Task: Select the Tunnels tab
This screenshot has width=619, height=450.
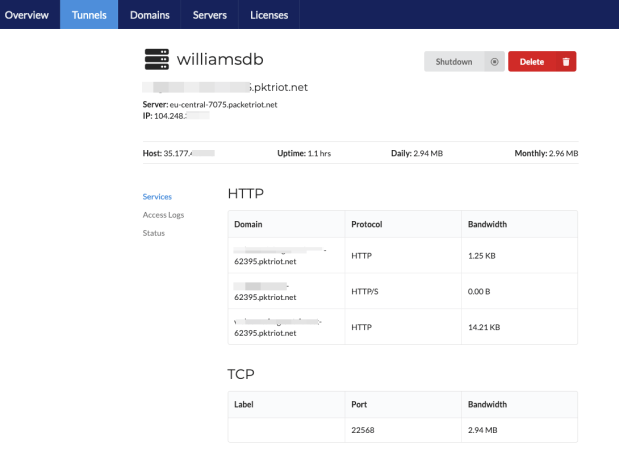Action: 89,15
